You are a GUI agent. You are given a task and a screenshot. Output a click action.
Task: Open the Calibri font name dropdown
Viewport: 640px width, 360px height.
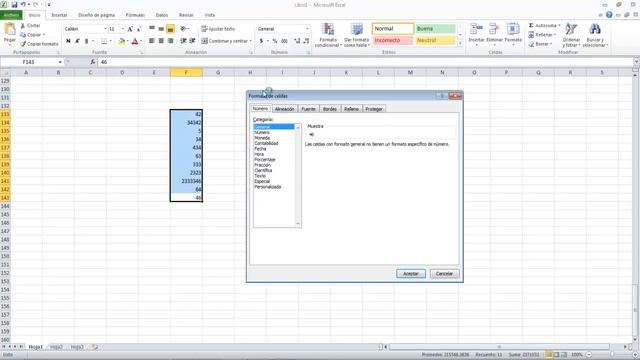click(105, 29)
